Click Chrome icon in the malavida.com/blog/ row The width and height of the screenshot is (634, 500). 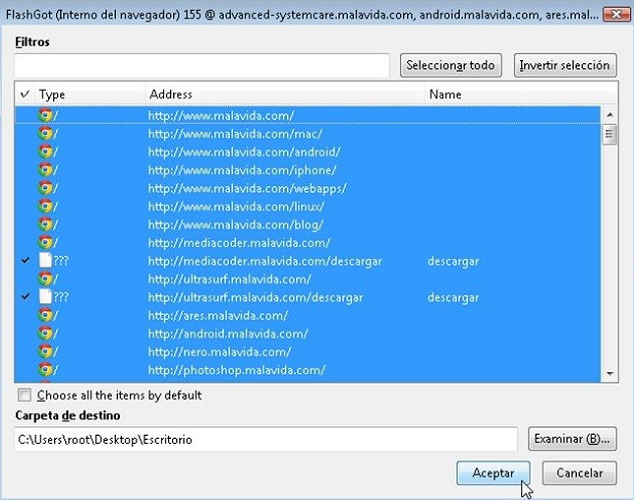tap(45, 224)
